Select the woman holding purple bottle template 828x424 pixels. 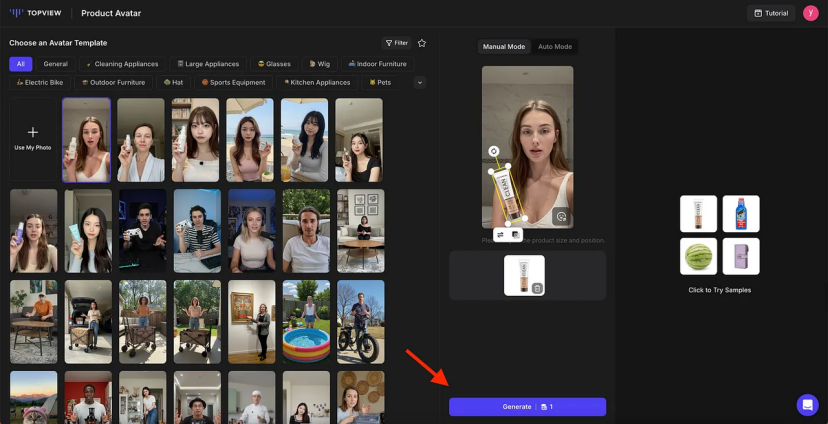[x=33, y=231]
